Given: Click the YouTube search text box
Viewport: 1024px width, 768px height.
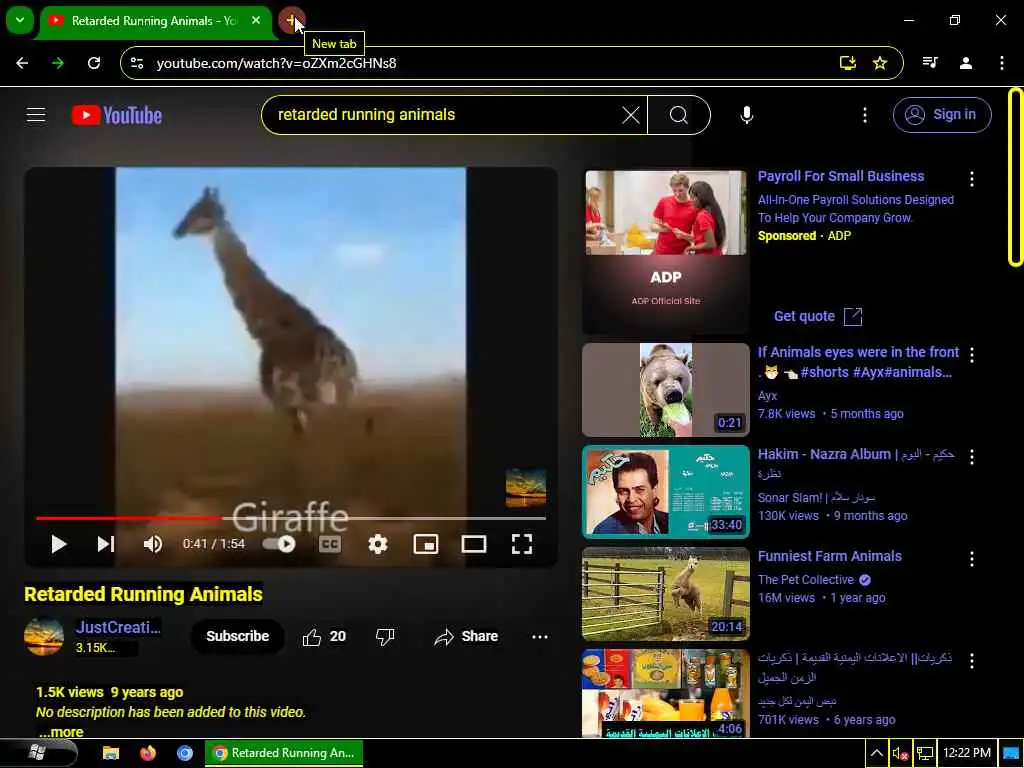Looking at the screenshot, I should pos(444,115).
